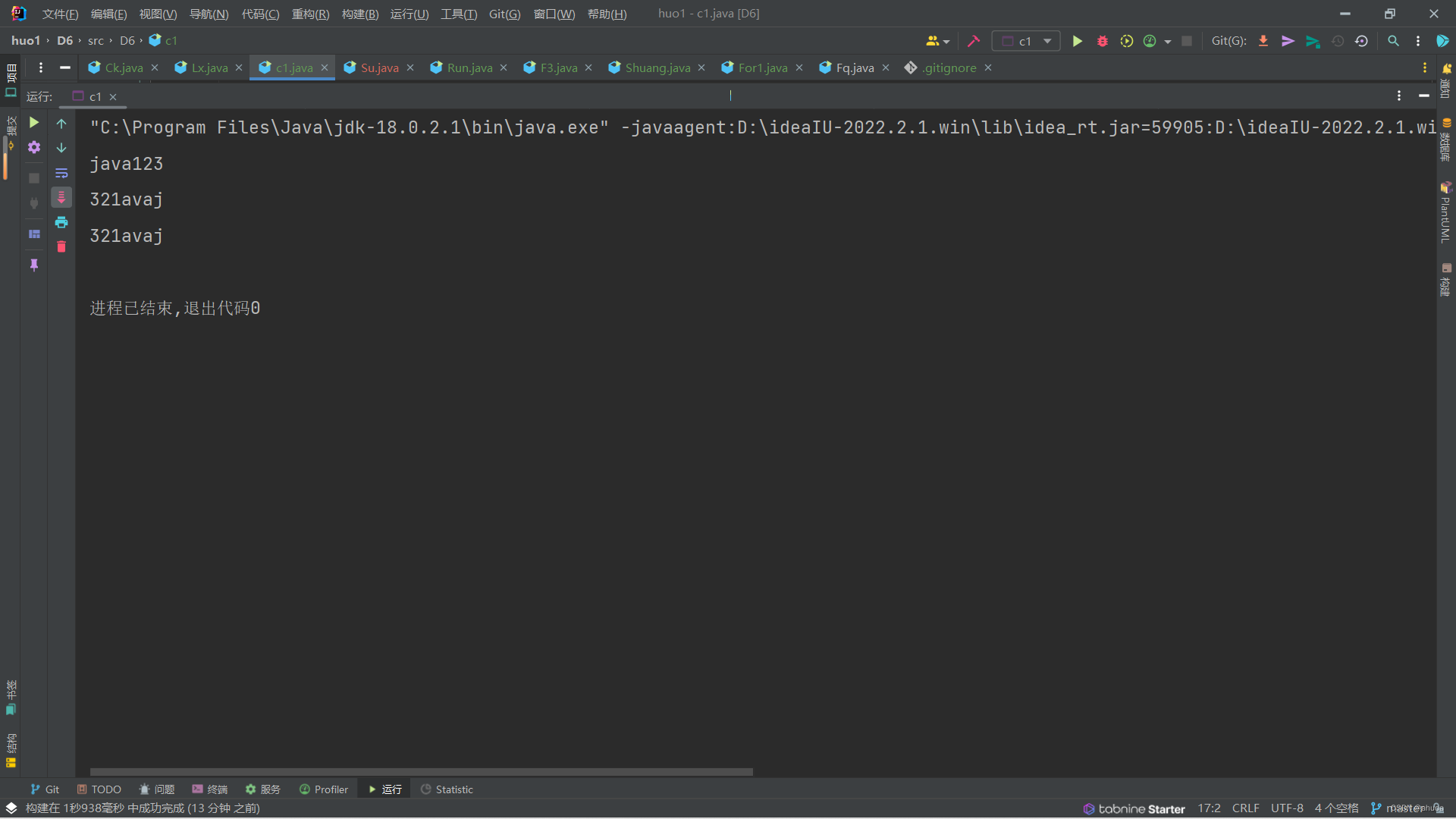Click the green Run button in toolbar
The width and height of the screenshot is (1456, 819).
point(1077,41)
